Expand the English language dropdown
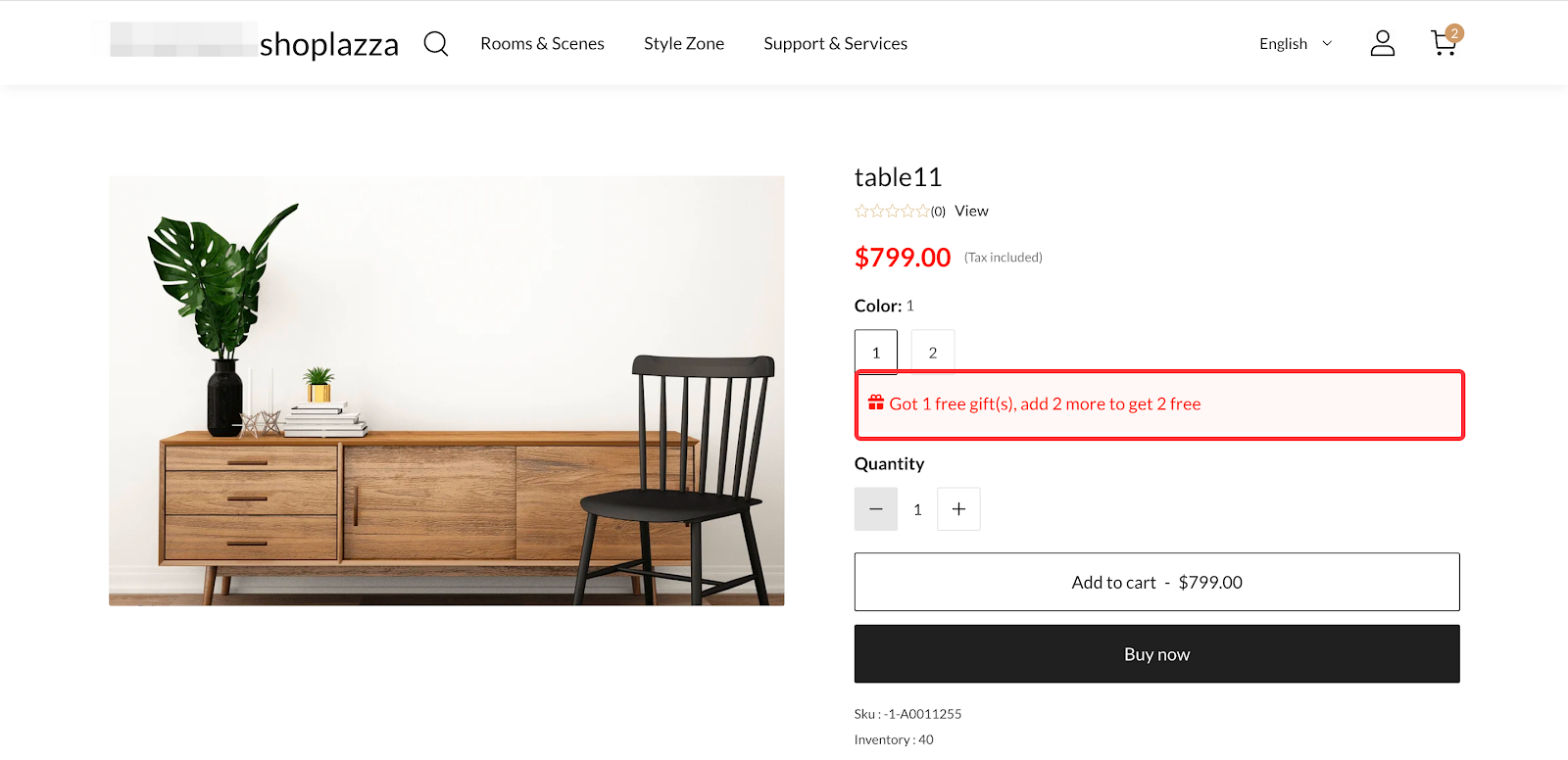This screenshot has width=1568, height=760. click(1283, 44)
